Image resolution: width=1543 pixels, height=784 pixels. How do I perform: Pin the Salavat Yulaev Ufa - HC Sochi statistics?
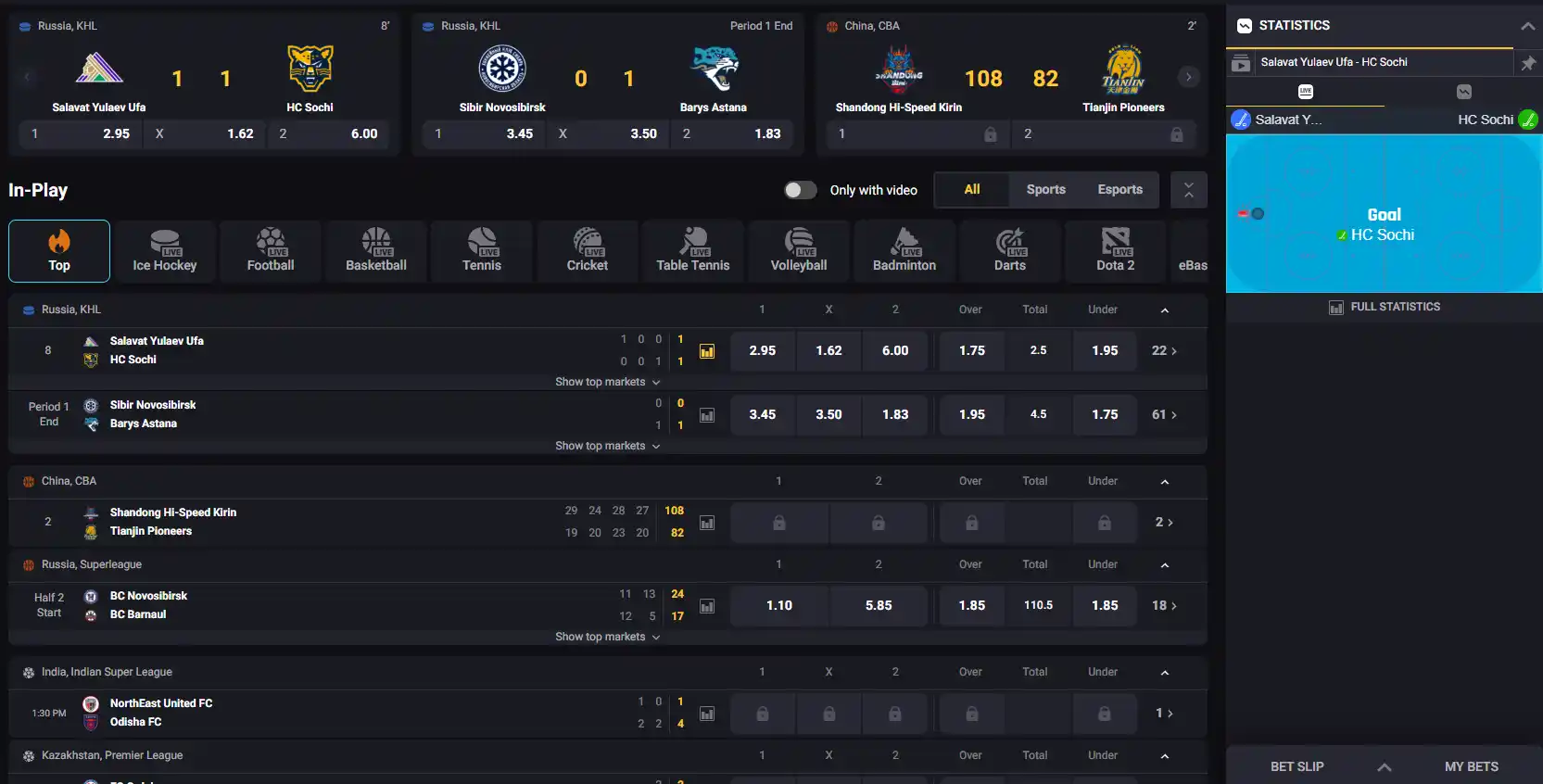1528,63
